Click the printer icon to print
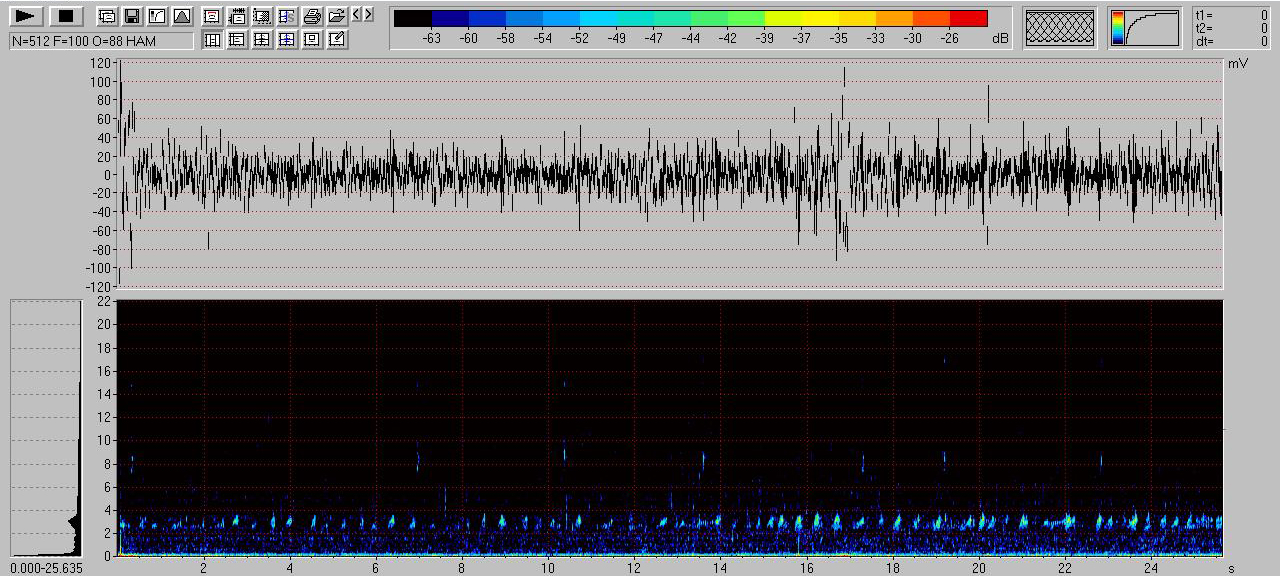 pyautogui.click(x=312, y=16)
